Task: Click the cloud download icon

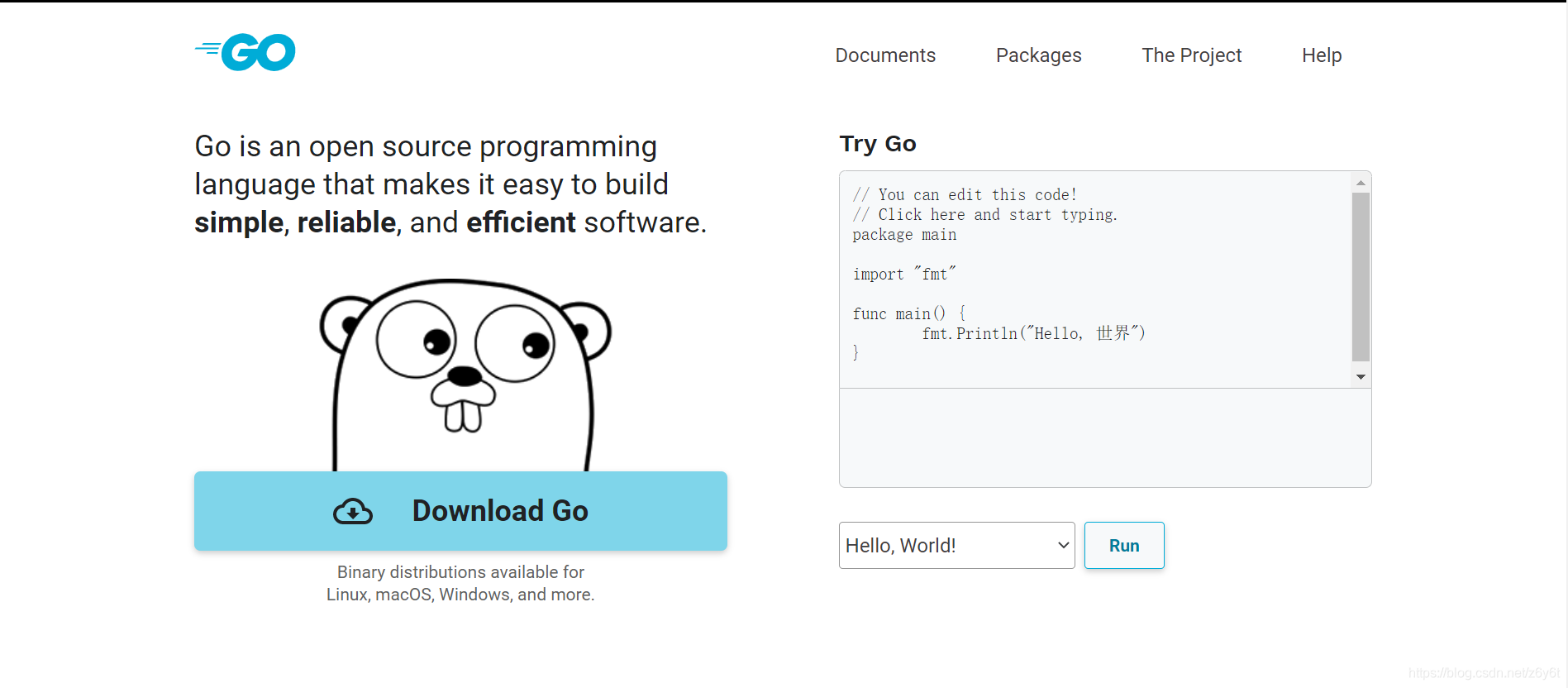Action: tap(353, 512)
